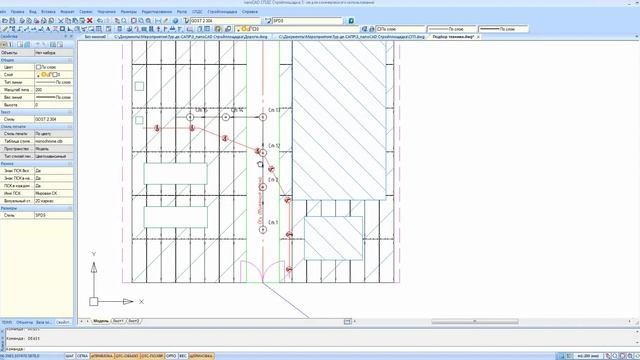640x360 pixels.
Task: Click the layout tabs scroll-left arrow
Action: pyautogui.click(x=81, y=322)
